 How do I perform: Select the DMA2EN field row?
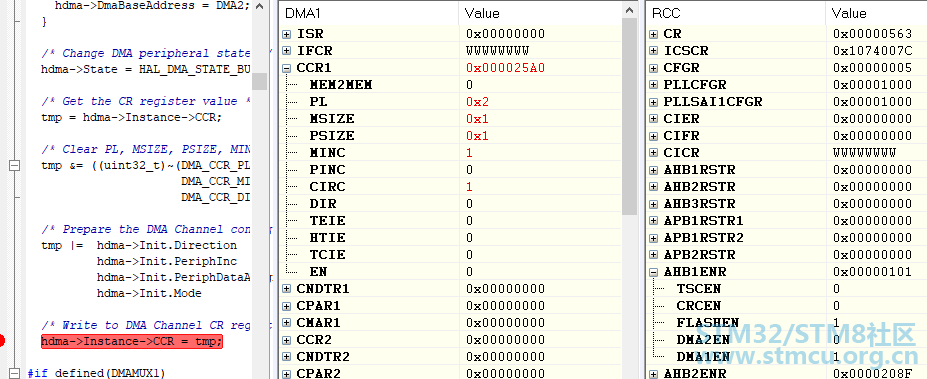click(786, 340)
